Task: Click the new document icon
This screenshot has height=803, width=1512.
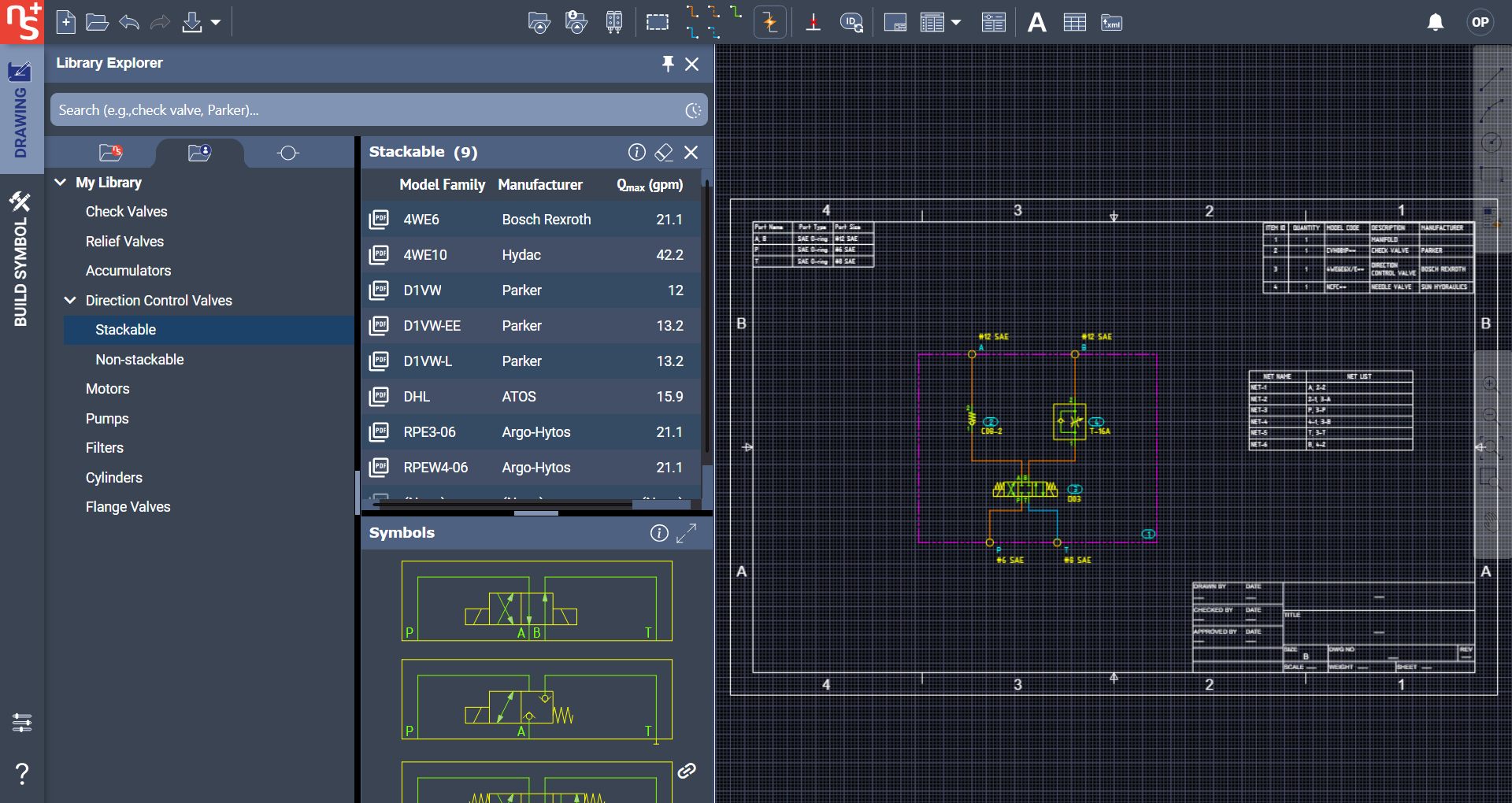Action: tap(66, 22)
